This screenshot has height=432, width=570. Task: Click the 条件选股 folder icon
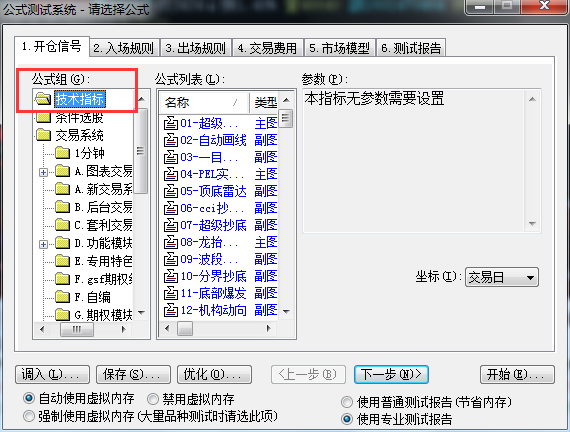point(44,117)
